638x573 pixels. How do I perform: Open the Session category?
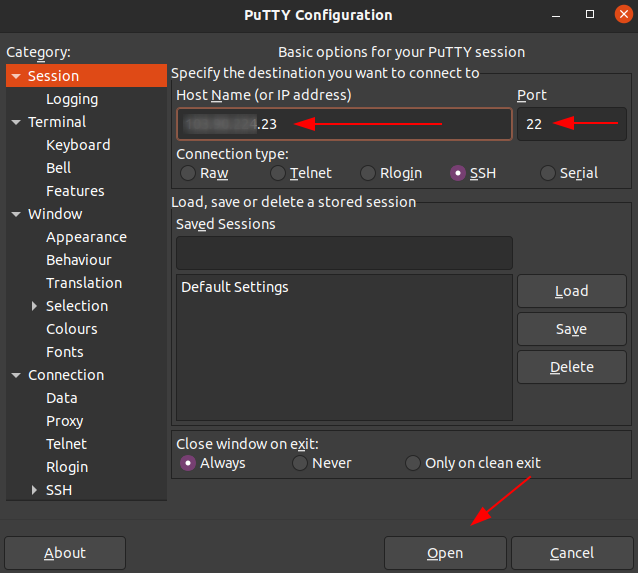(x=86, y=76)
